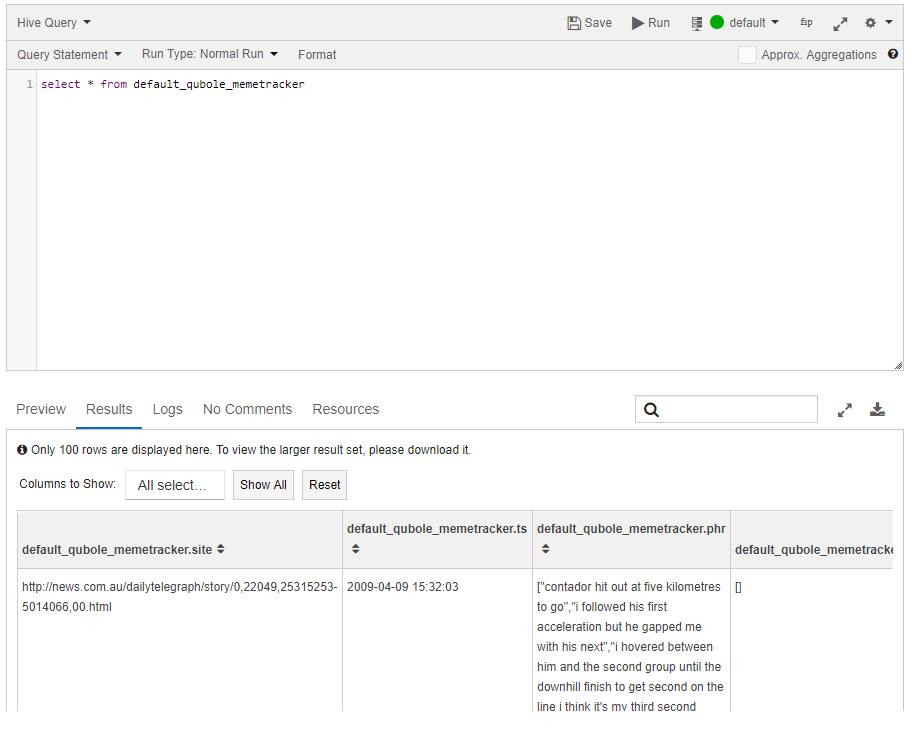
Task: Click the search magnifier icon
Action: click(651, 410)
